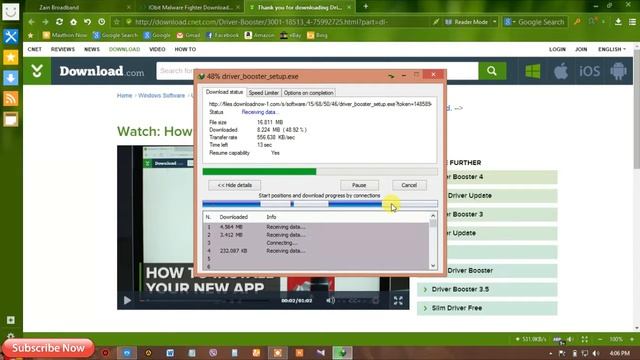Click the Internet Download Manager taskbar icon

342,353
